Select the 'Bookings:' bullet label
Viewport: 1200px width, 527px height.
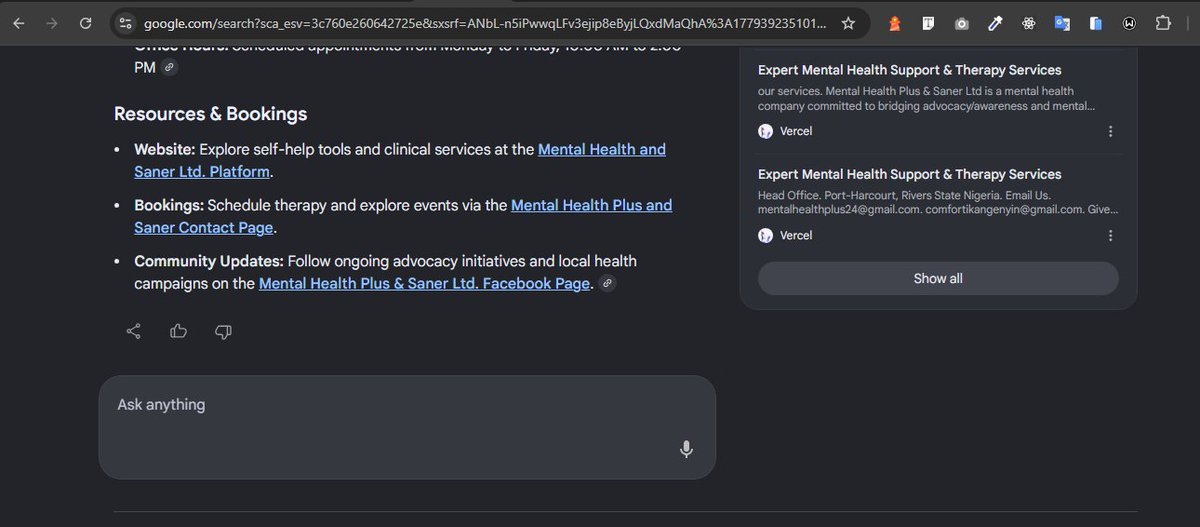(169, 205)
